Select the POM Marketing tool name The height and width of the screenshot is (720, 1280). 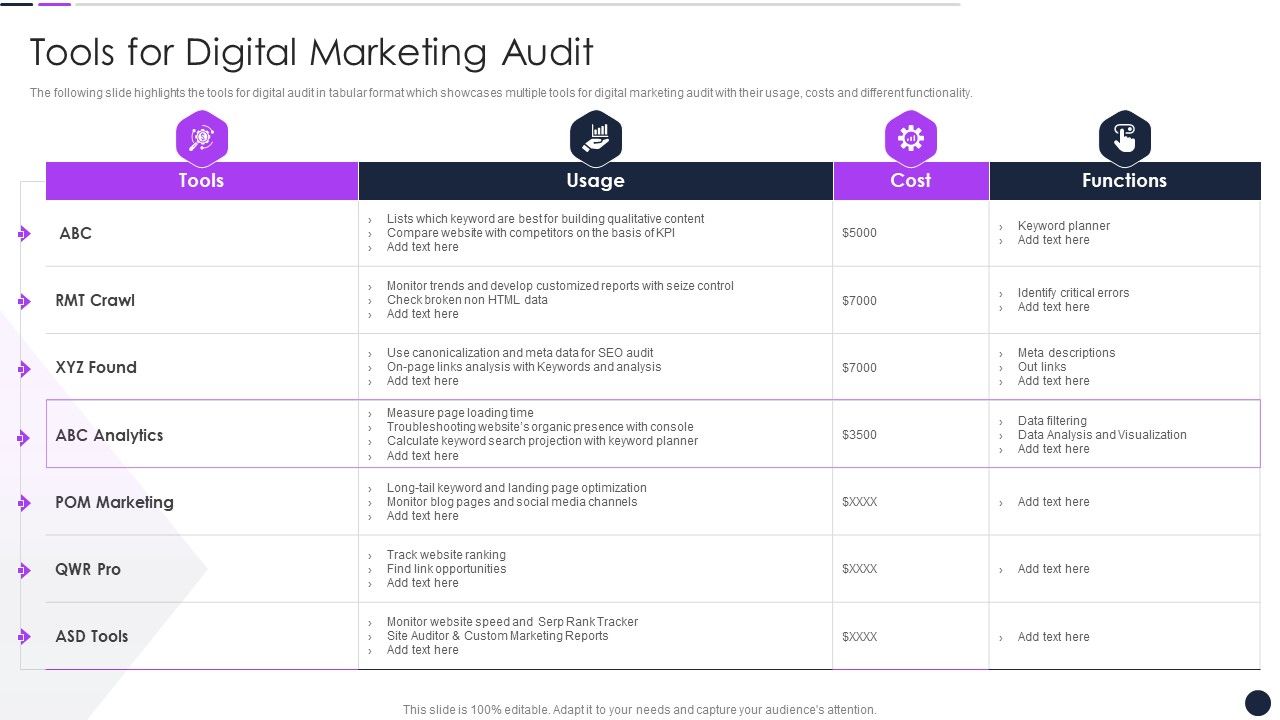114,502
